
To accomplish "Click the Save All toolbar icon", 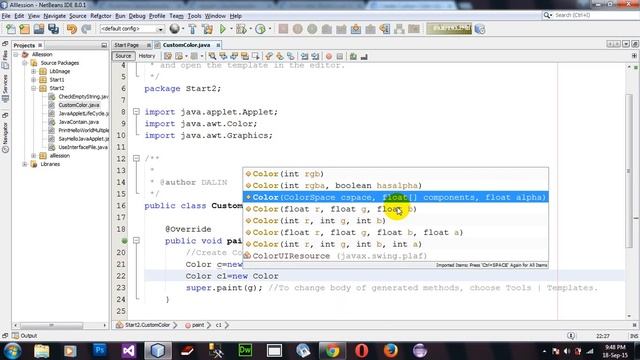I will pos(53,29).
